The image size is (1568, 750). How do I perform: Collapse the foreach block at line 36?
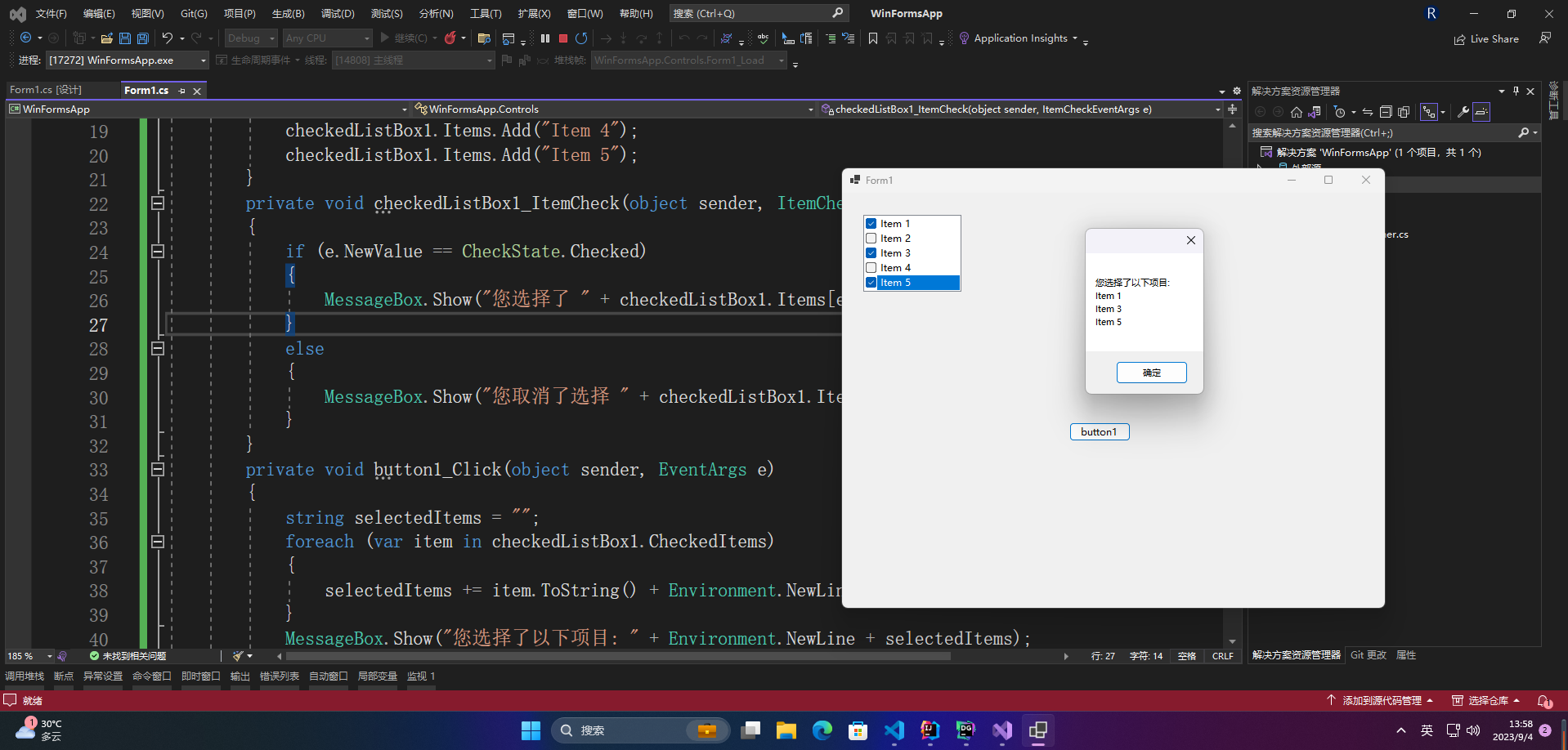(158, 542)
